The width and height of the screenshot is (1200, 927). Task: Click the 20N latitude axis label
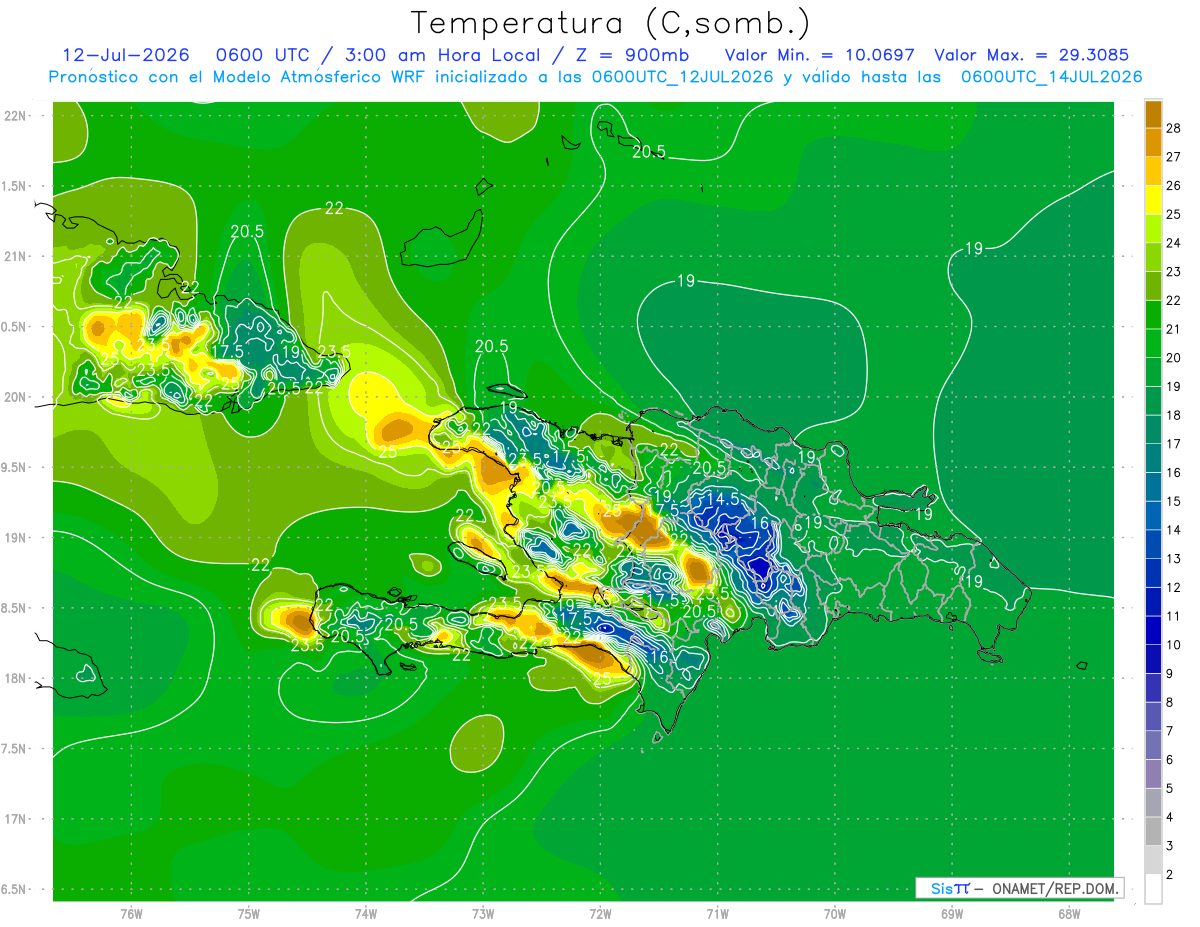(x=15, y=397)
